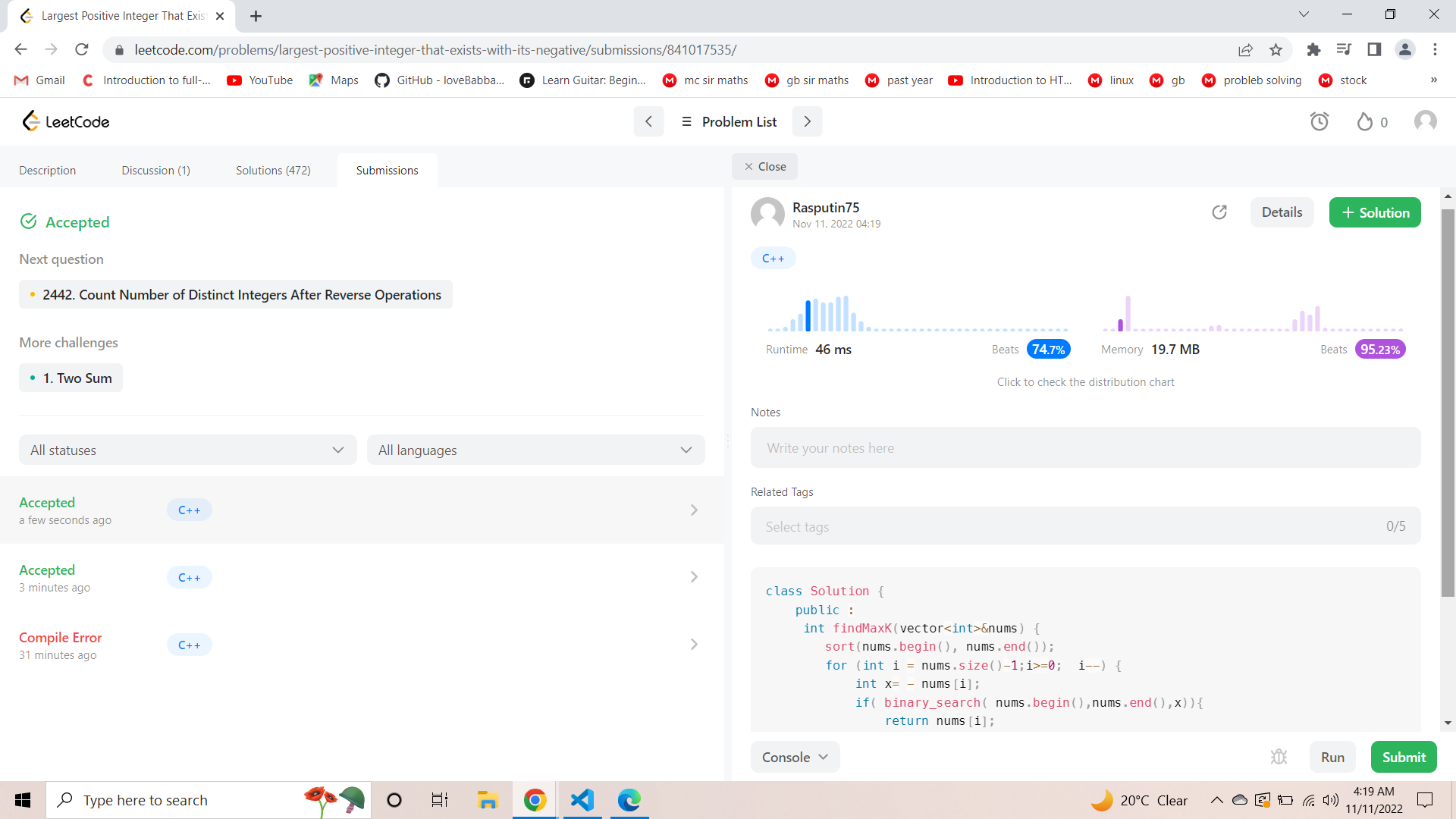Navigate to next problem with right arrow
Image resolution: width=1456 pixels, height=819 pixels.
click(x=807, y=121)
